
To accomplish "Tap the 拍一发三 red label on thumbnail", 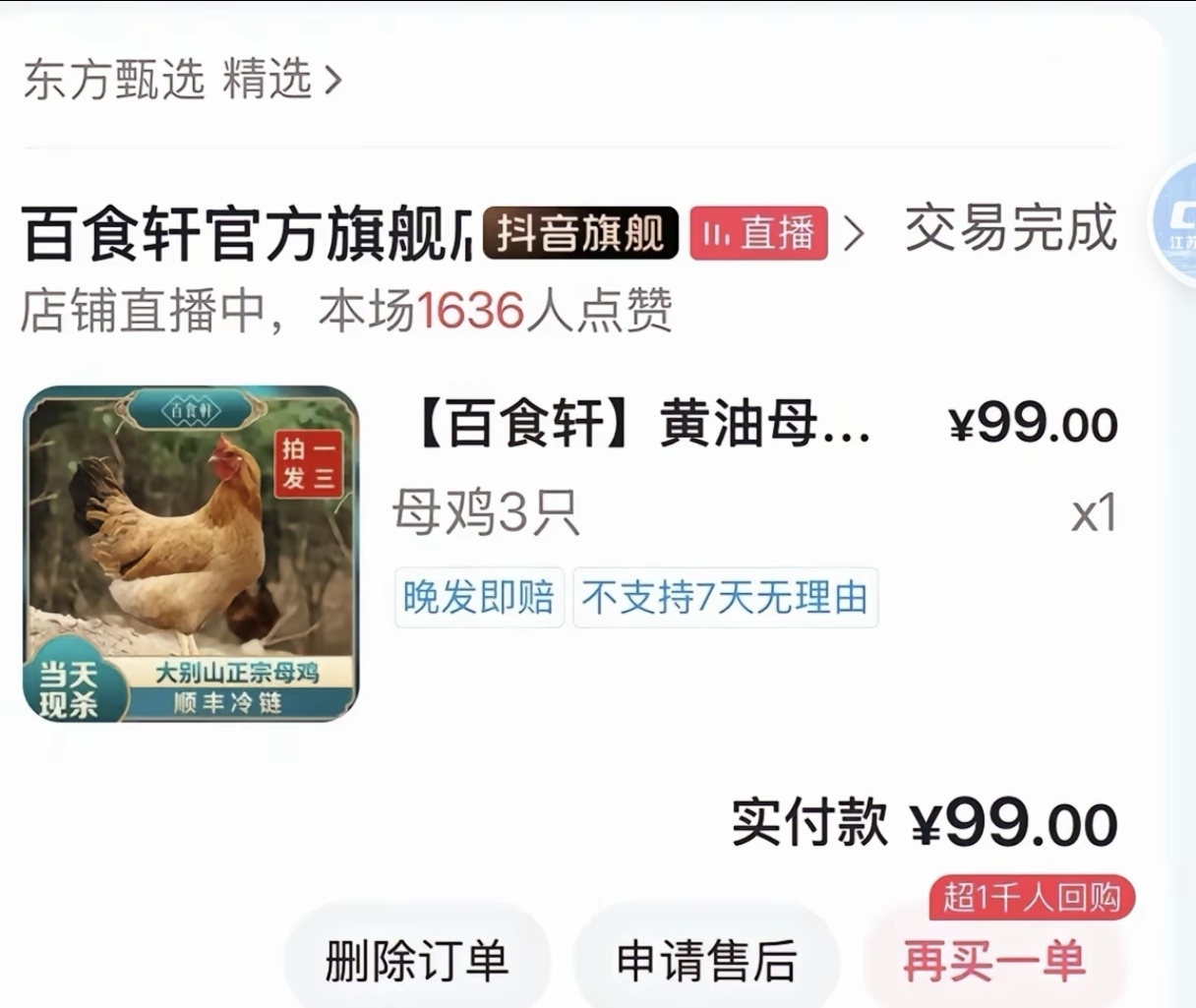I will 309,463.
